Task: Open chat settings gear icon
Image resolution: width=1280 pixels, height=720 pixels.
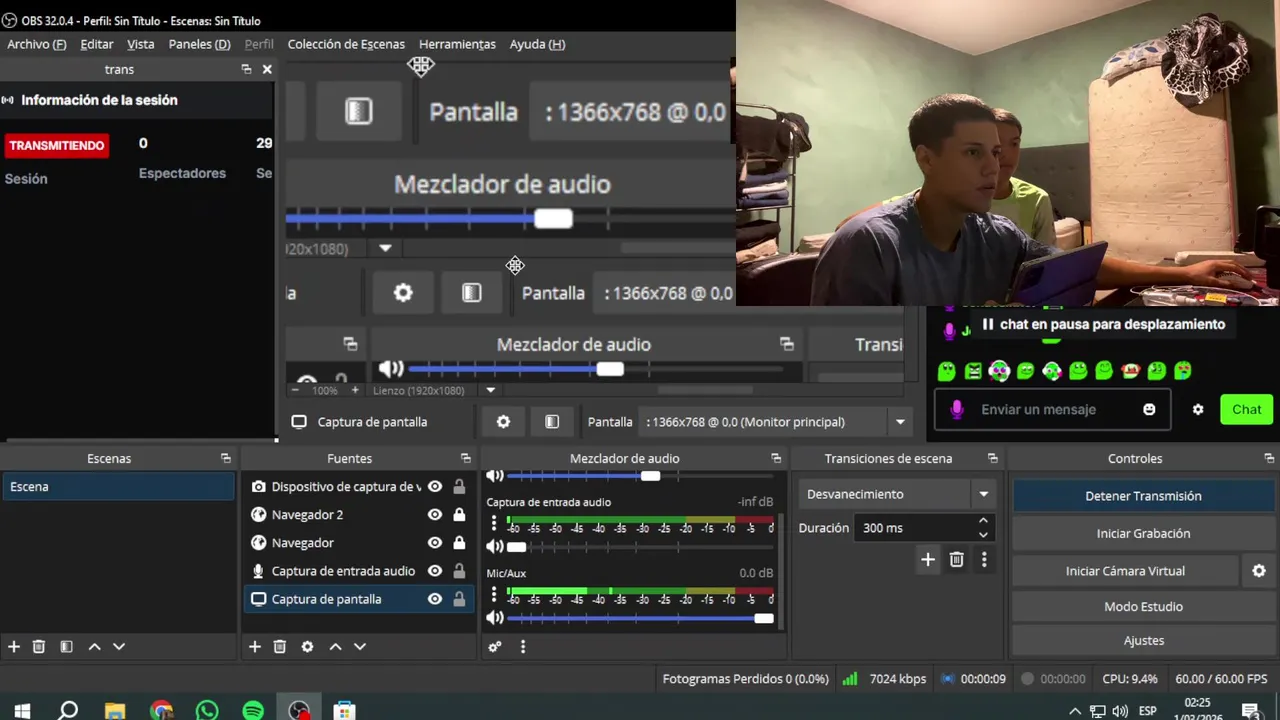Action: click(x=1198, y=409)
